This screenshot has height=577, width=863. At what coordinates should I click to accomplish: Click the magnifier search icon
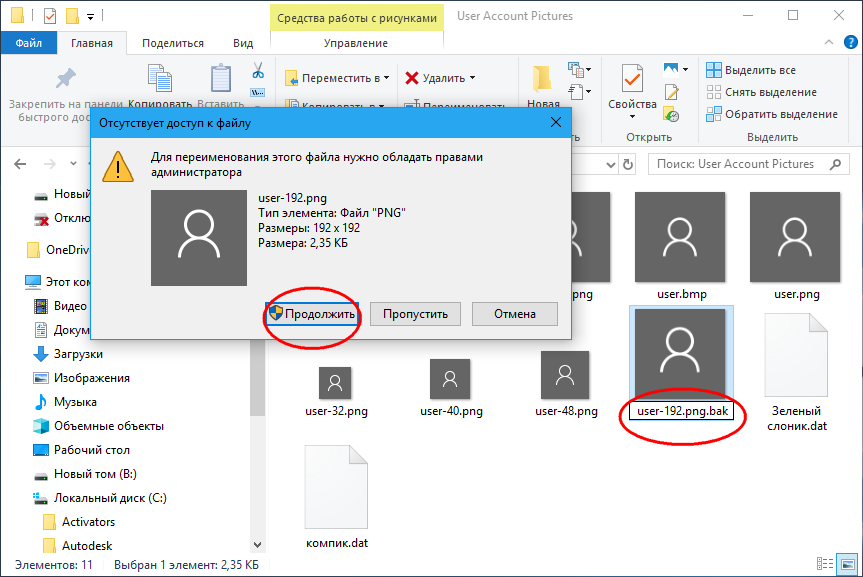(835, 164)
